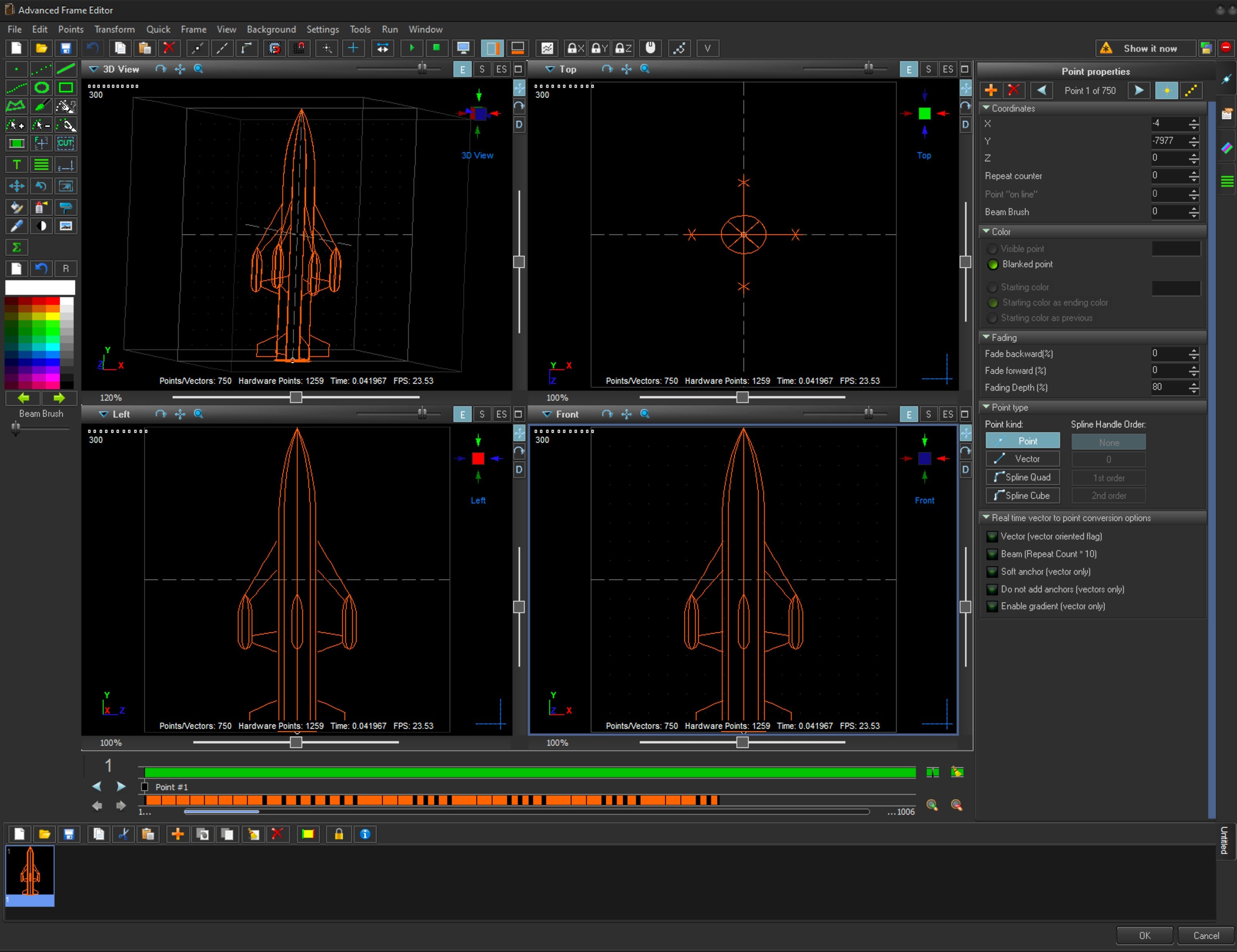Select the Blanked point radio button
The height and width of the screenshot is (952, 1237).
coord(993,264)
